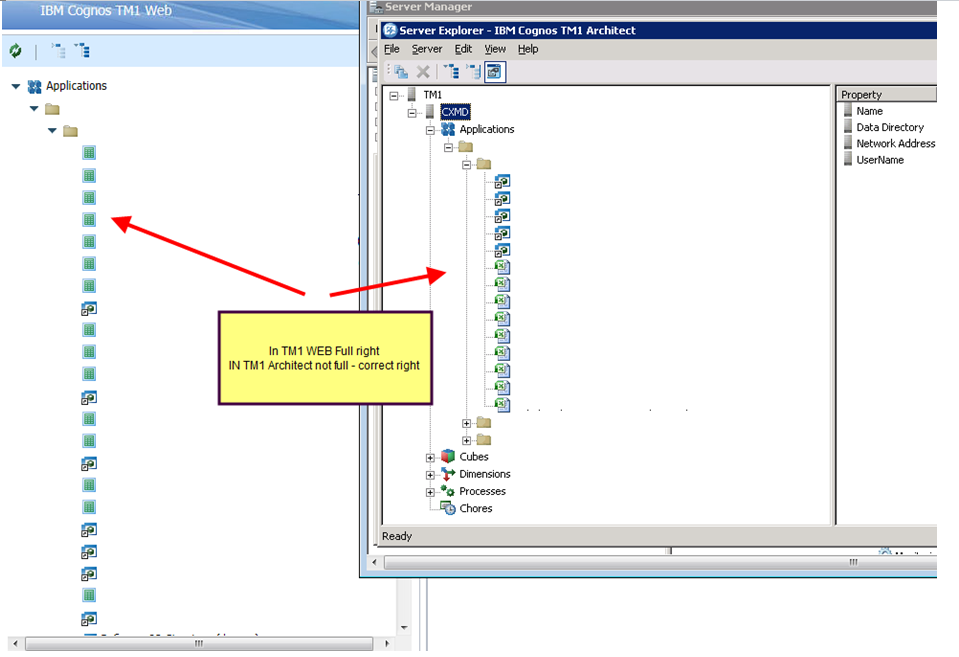Collapse the CXMD server node
Image resolution: width=959 pixels, height=657 pixels.
413,112
